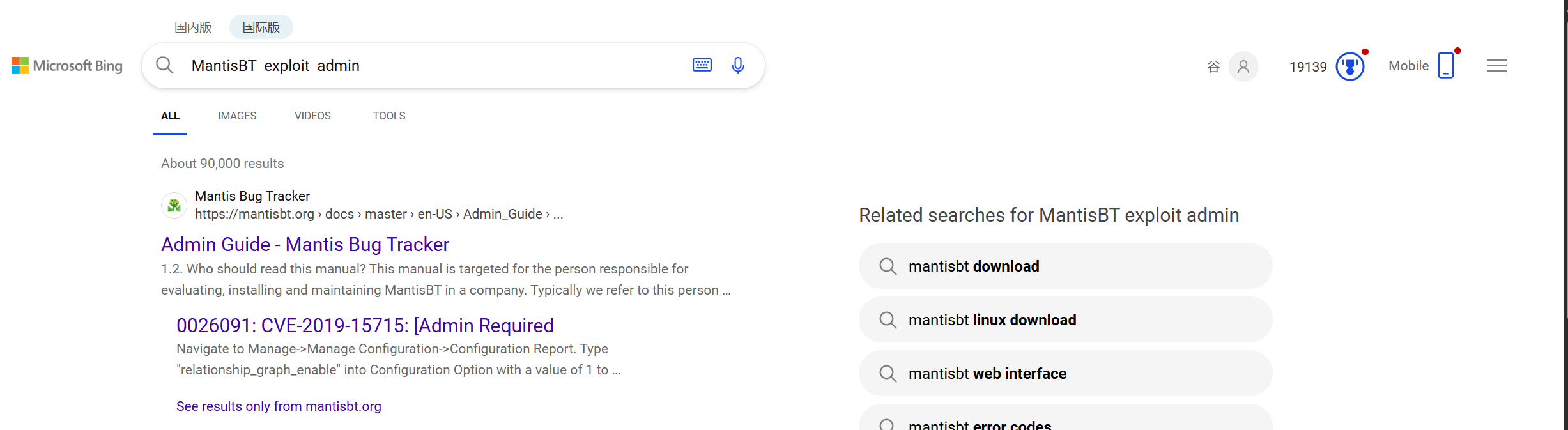The image size is (1568, 430).
Task: Click Mantis Bug Tracker site name
Action: 252,196
